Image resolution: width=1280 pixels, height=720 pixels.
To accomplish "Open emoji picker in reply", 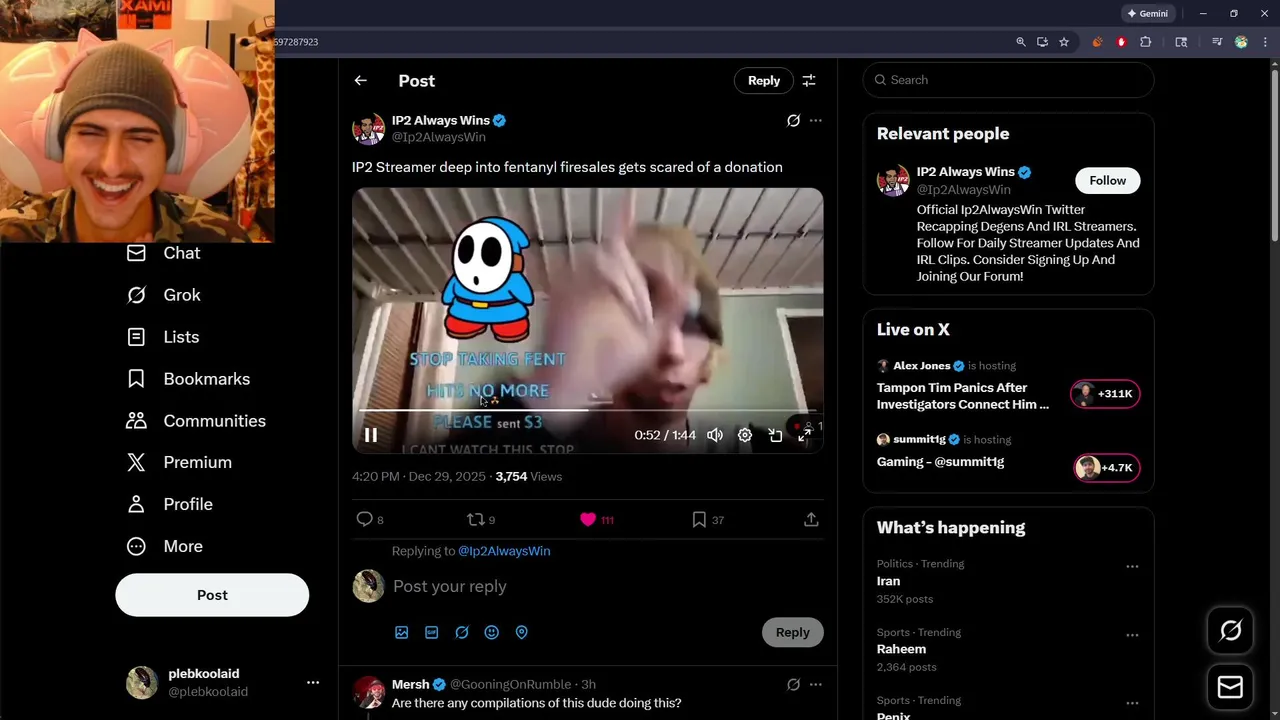I will point(492,632).
